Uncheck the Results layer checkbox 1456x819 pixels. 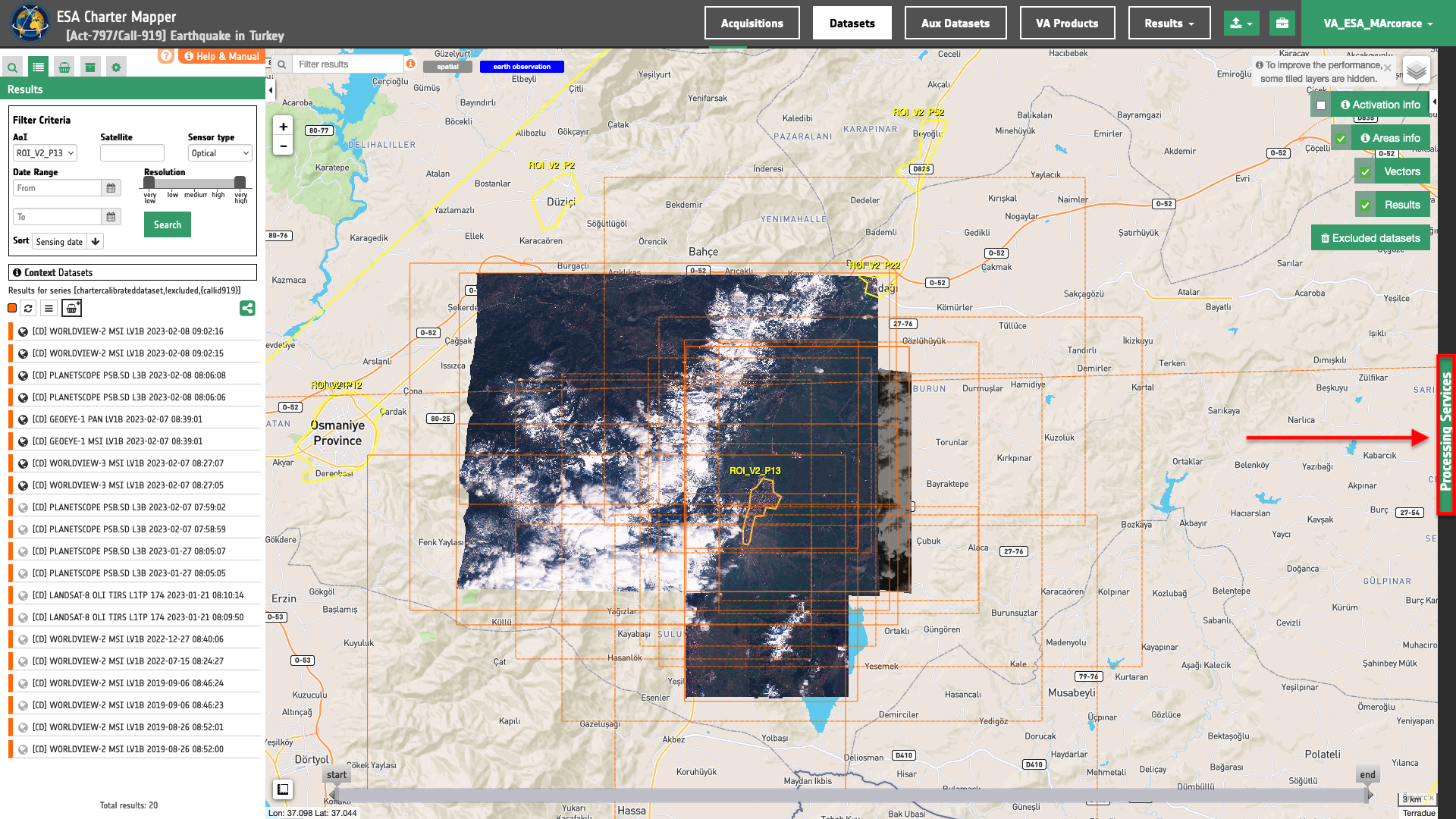[x=1365, y=206]
